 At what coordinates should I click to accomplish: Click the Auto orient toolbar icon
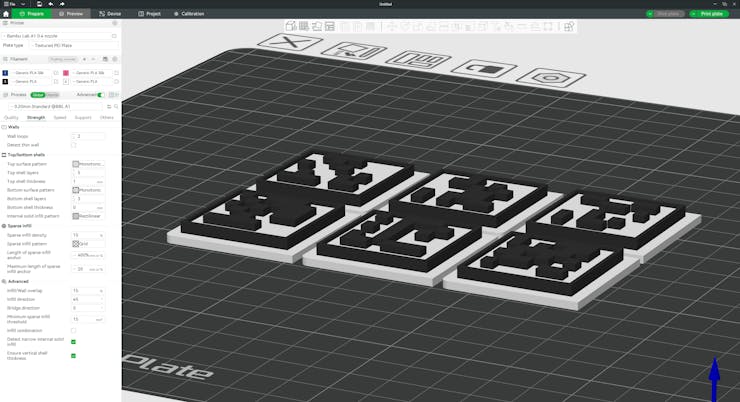coord(317,26)
